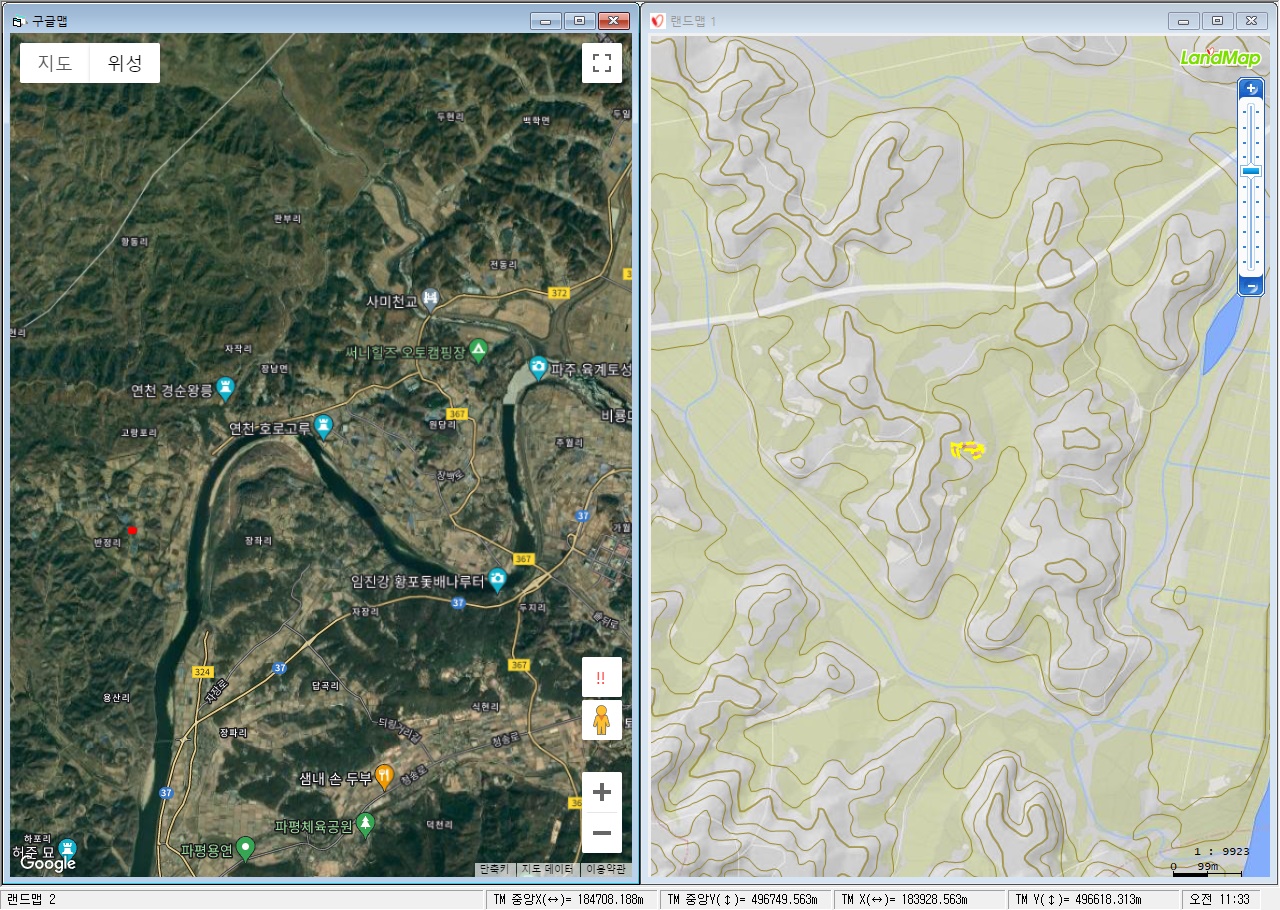Toggle fullscreen on the Google map

(x=602, y=63)
